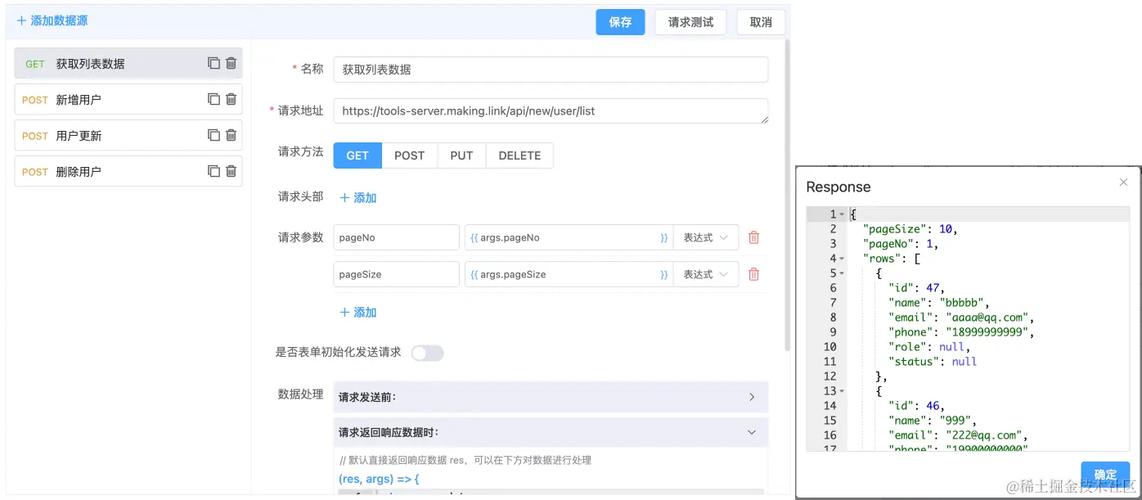Edit the pageNo parameter name field
1142x500 pixels.
point(396,237)
